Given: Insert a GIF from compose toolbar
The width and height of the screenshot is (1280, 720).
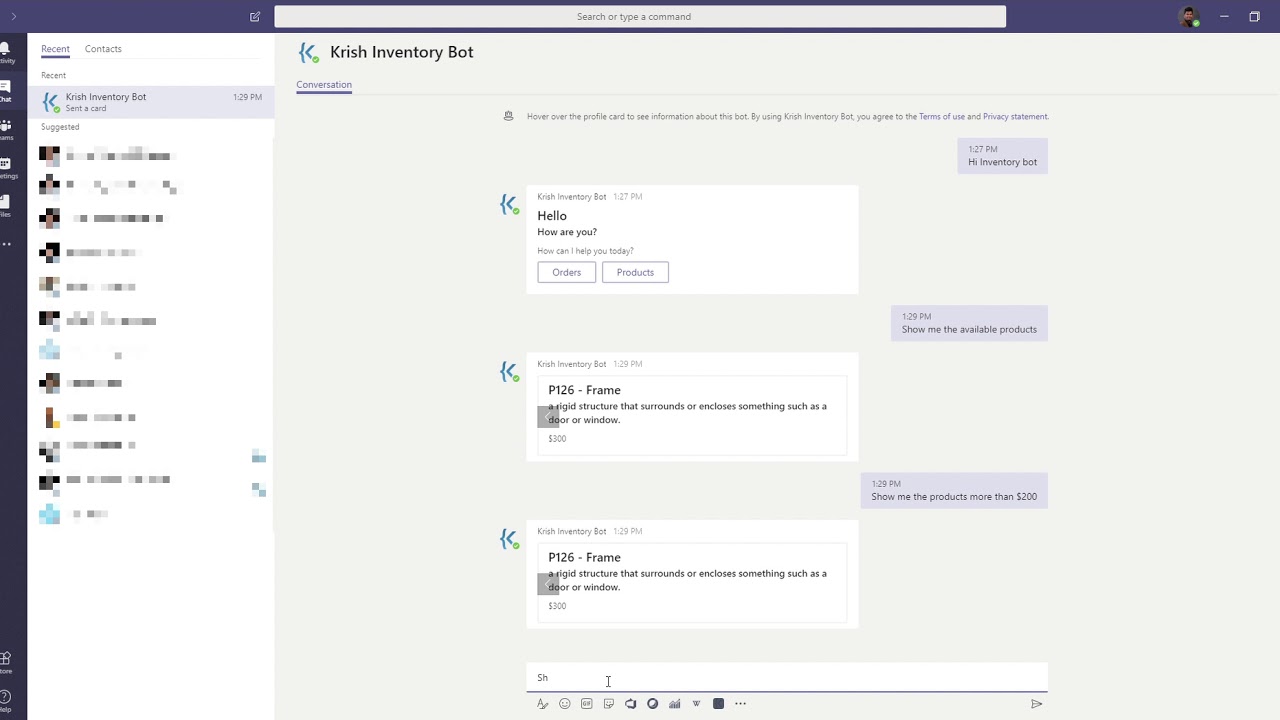Looking at the screenshot, I should tap(586, 704).
